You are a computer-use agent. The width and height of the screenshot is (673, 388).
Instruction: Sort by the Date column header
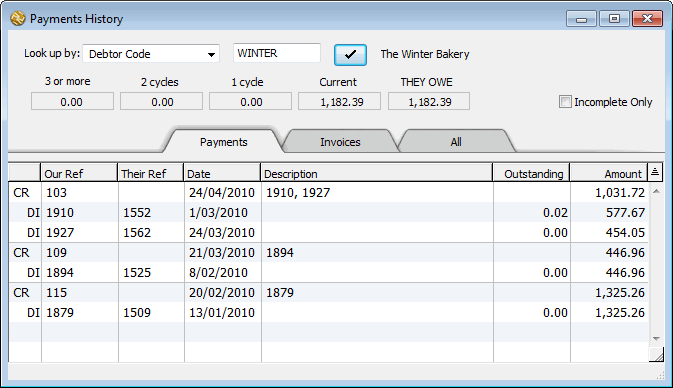pyautogui.click(x=222, y=173)
